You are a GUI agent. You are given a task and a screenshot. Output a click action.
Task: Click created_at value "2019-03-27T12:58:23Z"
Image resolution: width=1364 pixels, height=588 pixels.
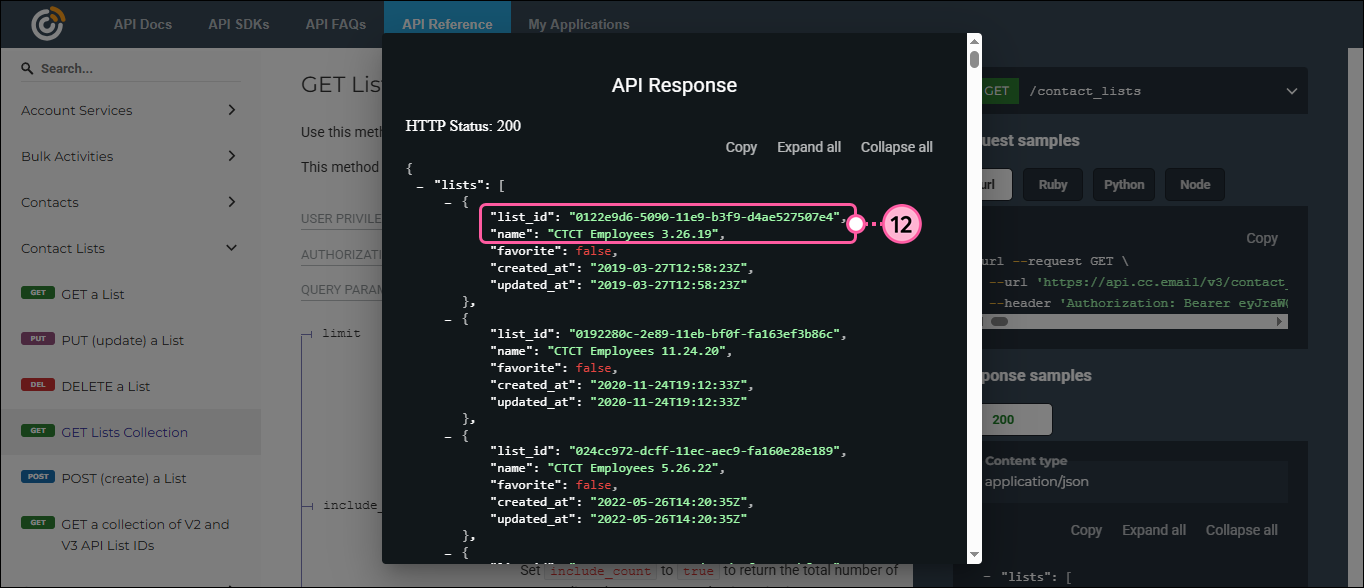[667, 268]
